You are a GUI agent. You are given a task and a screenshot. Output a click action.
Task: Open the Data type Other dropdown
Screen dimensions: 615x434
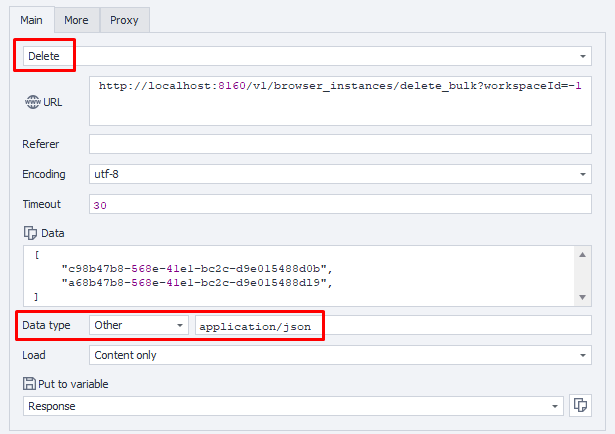point(139,325)
